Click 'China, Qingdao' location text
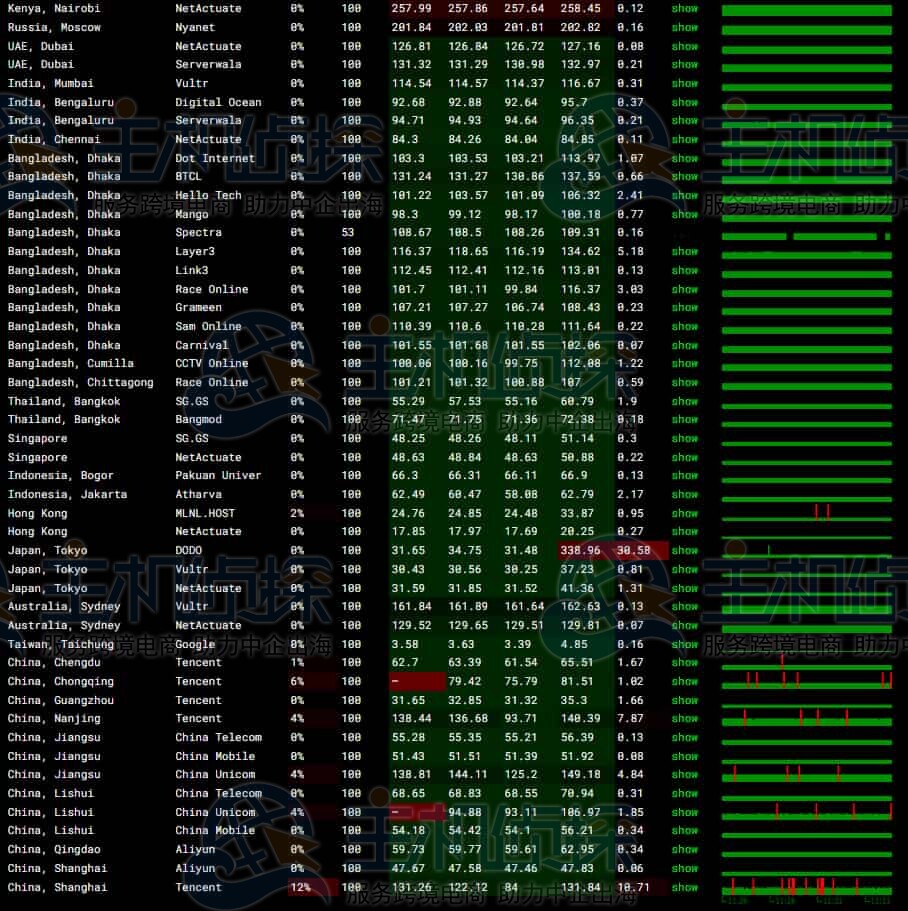The height and width of the screenshot is (911, 908). 53,849
